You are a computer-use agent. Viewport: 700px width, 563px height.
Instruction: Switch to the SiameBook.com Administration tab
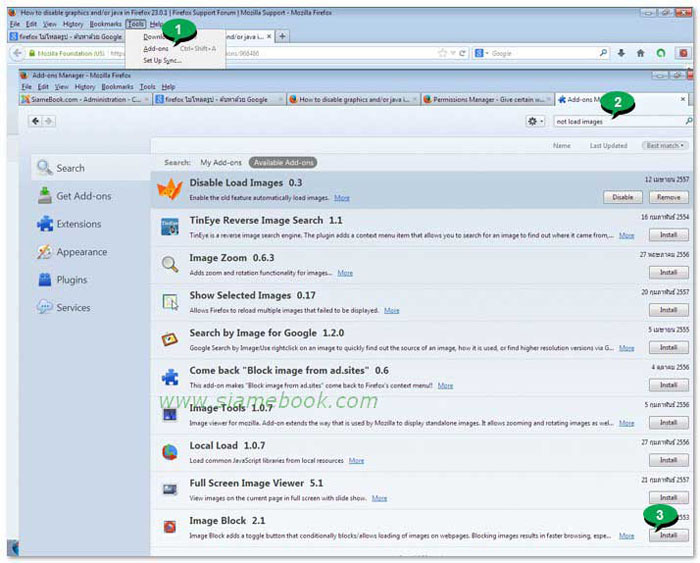[86, 99]
